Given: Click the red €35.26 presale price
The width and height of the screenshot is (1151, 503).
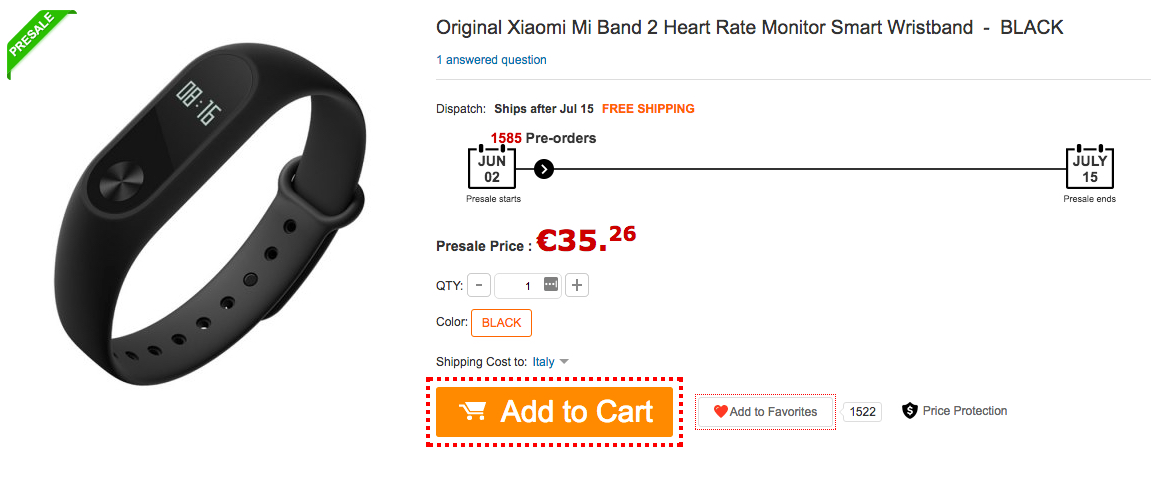Looking at the screenshot, I should tap(586, 241).
